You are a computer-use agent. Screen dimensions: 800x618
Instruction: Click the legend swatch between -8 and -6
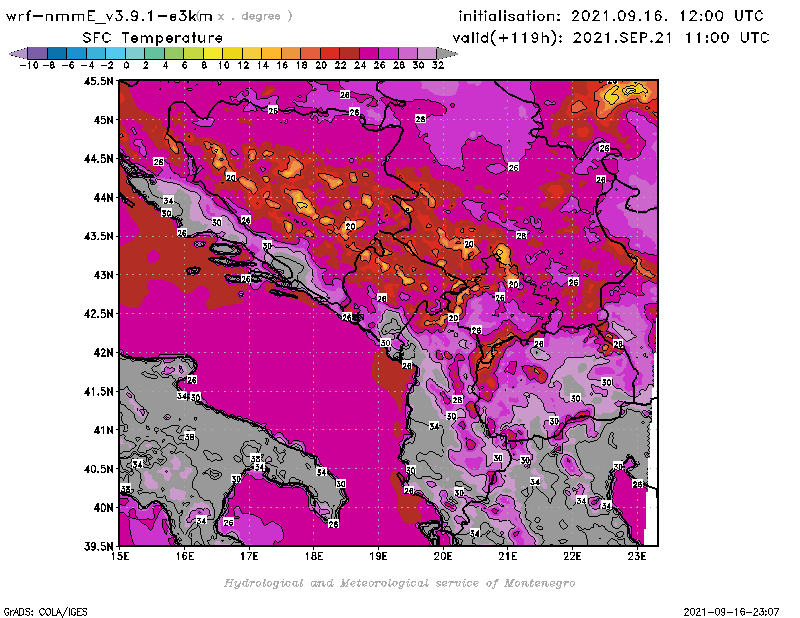[x=57, y=53]
